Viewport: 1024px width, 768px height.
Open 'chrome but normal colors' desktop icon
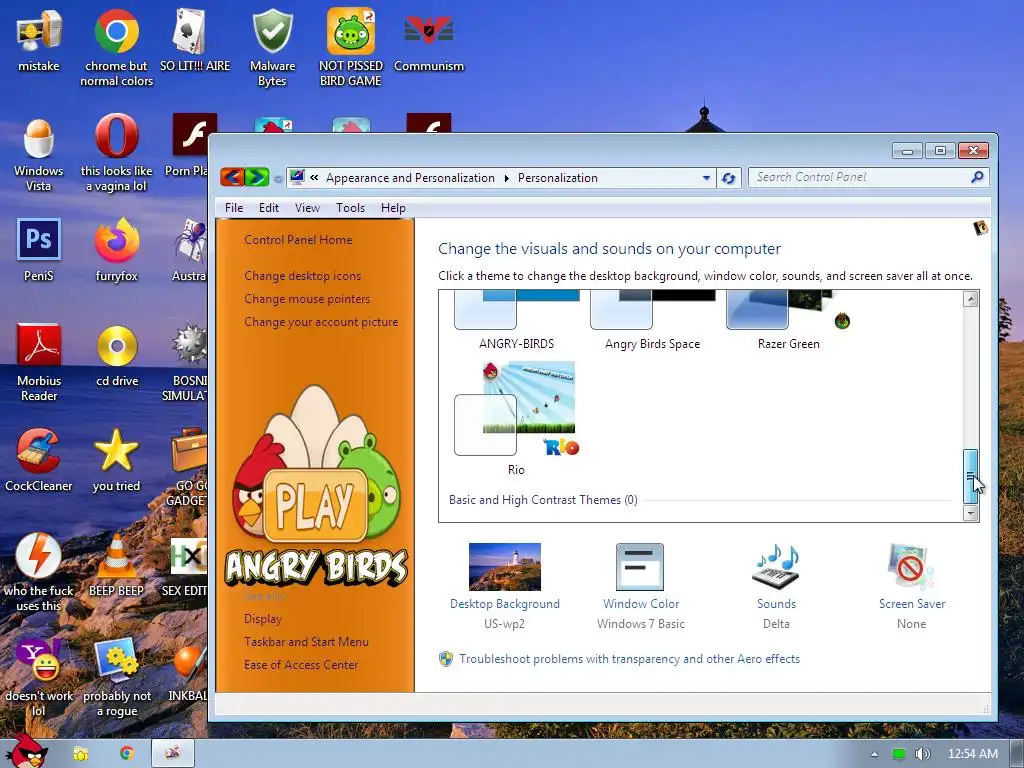click(116, 47)
